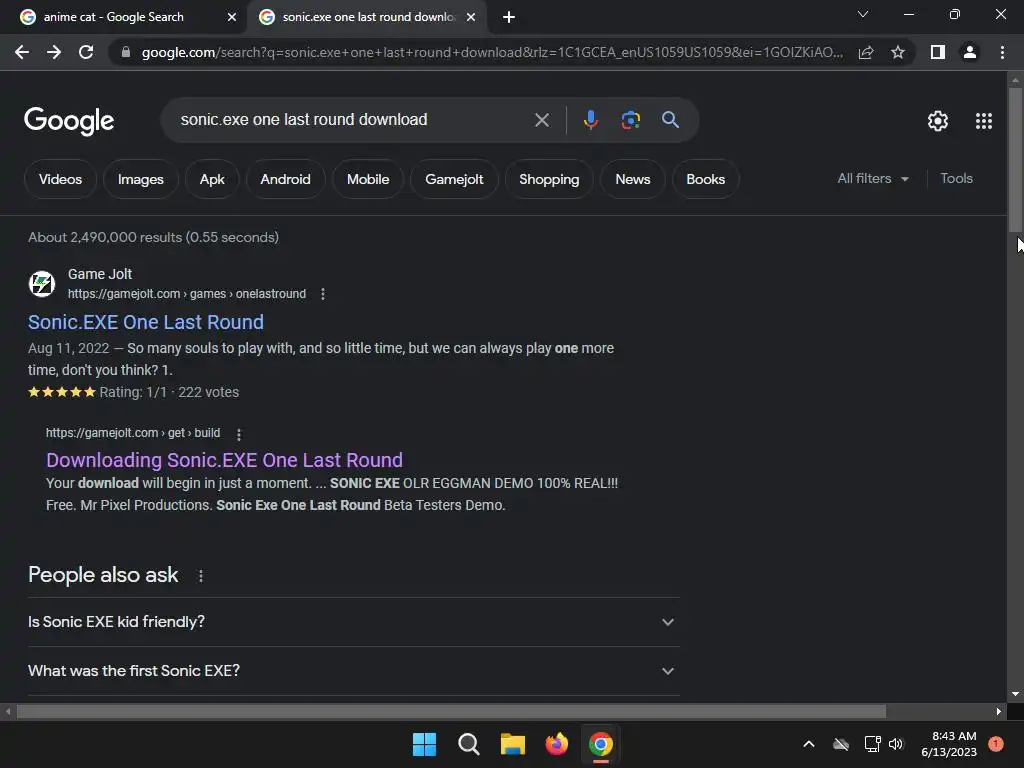Filter results by Shopping

549,179
